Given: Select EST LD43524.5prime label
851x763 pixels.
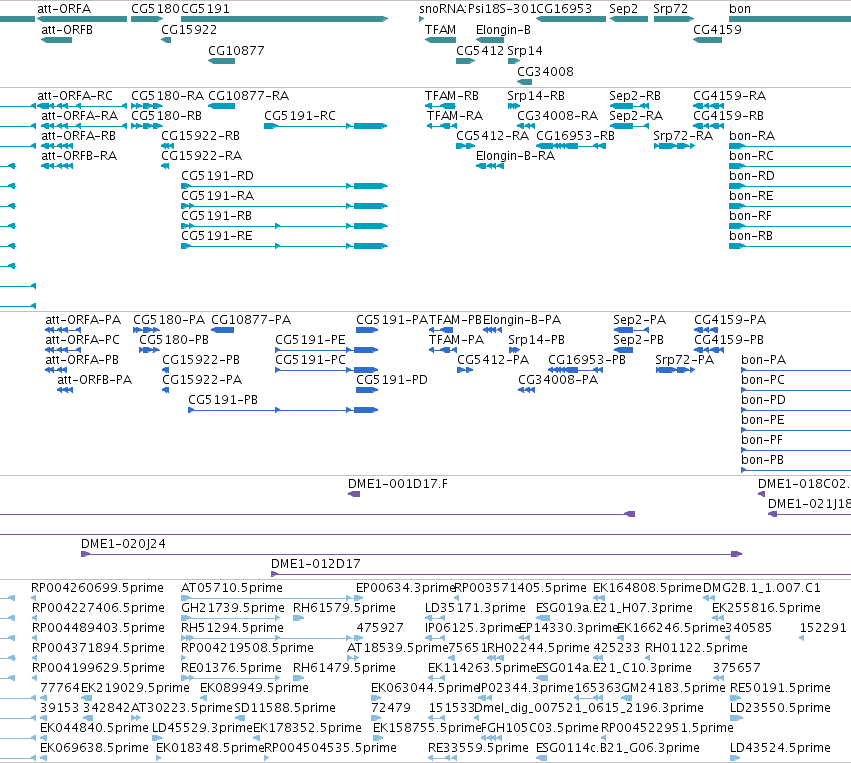Looking at the screenshot, I should click(780, 748).
